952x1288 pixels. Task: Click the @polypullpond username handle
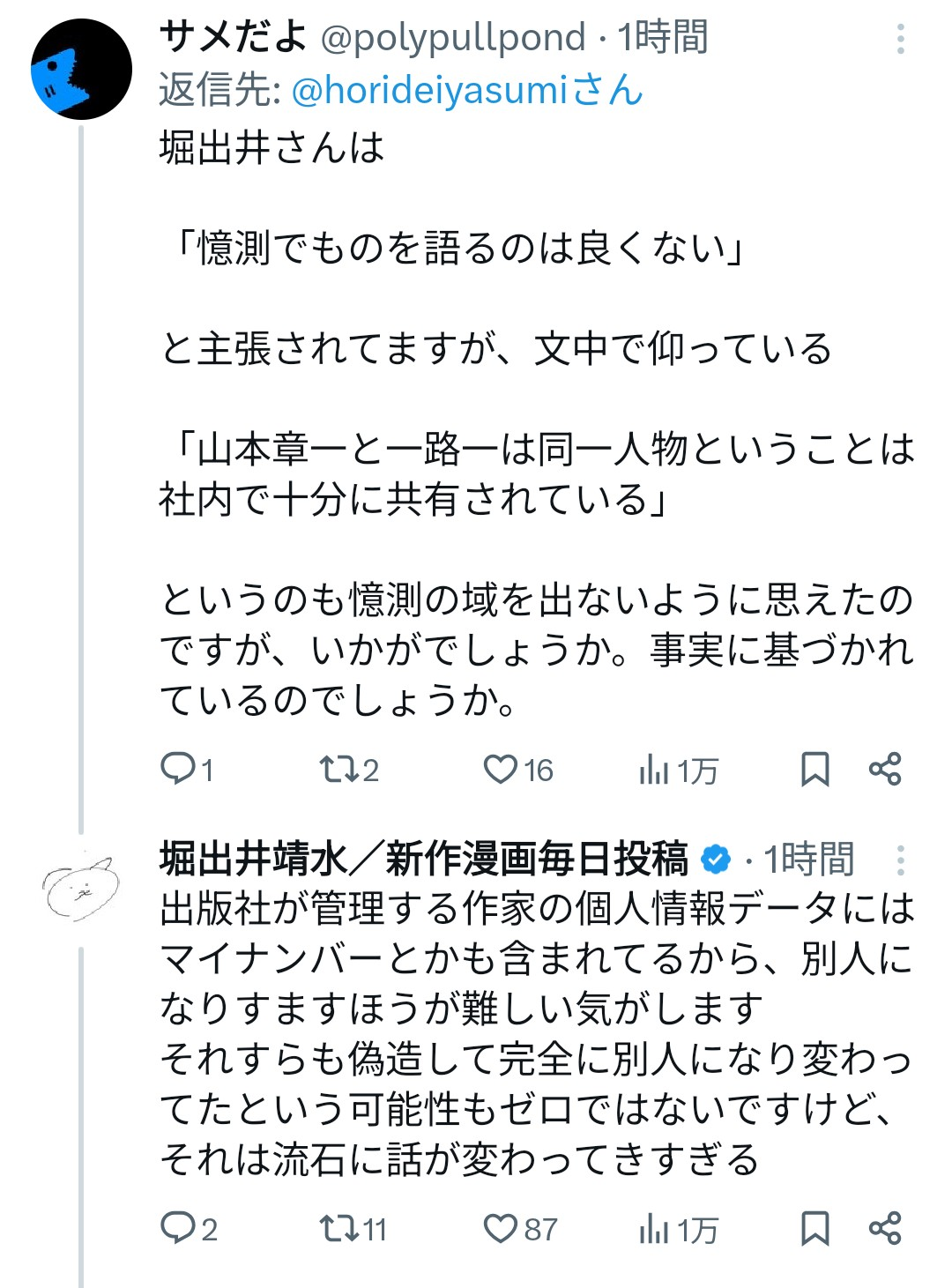452,38
